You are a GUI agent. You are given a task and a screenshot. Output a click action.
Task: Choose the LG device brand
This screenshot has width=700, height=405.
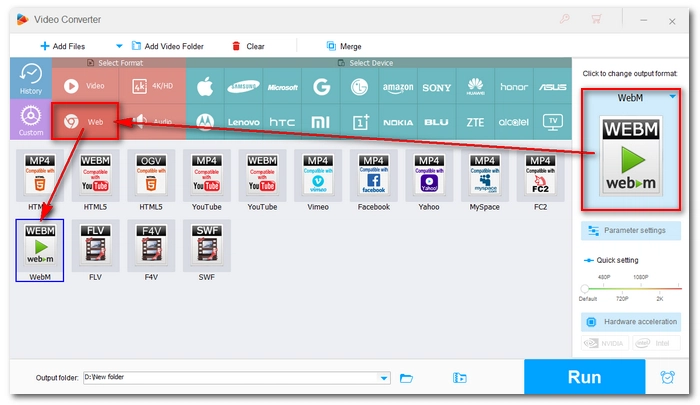pyautogui.click(x=359, y=87)
